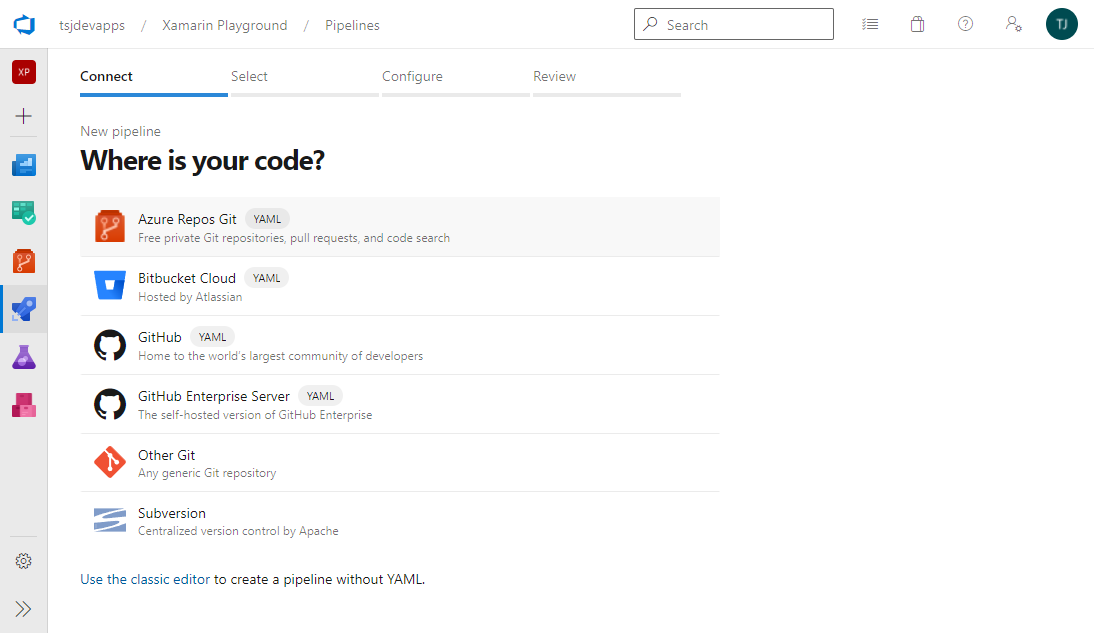Open the TJ account avatar menu
This screenshot has height=633, width=1094.
(1061, 25)
